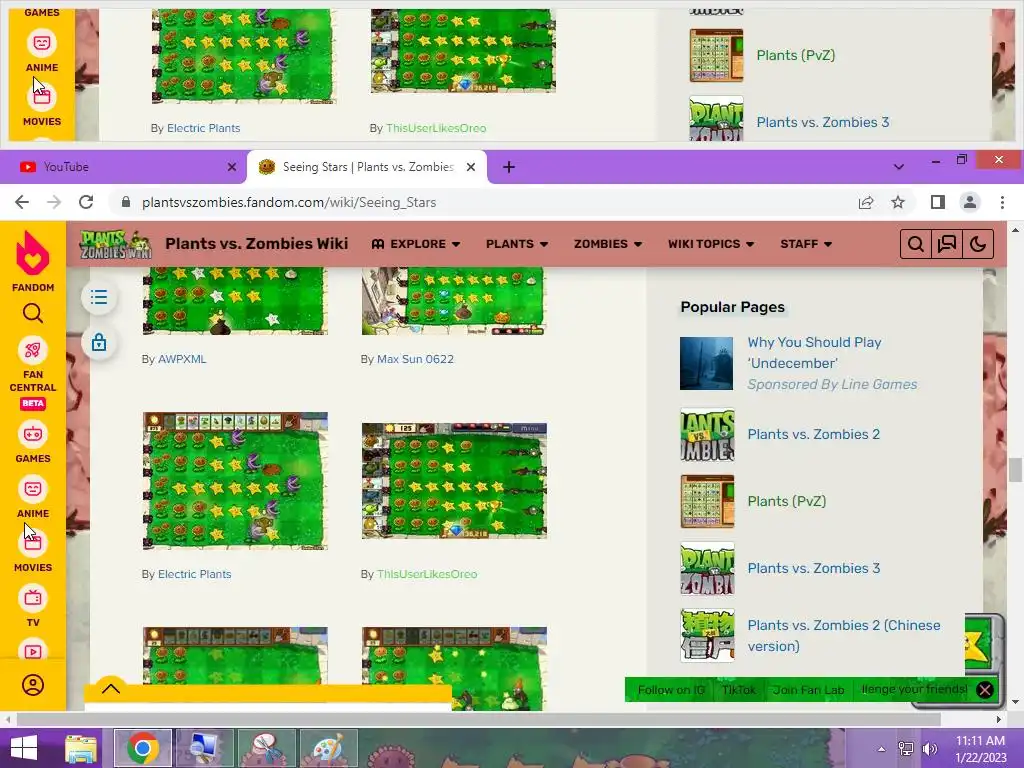Toggle the Chrome side panel icon
This screenshot has width=1024, height=768.
[938, 202]
